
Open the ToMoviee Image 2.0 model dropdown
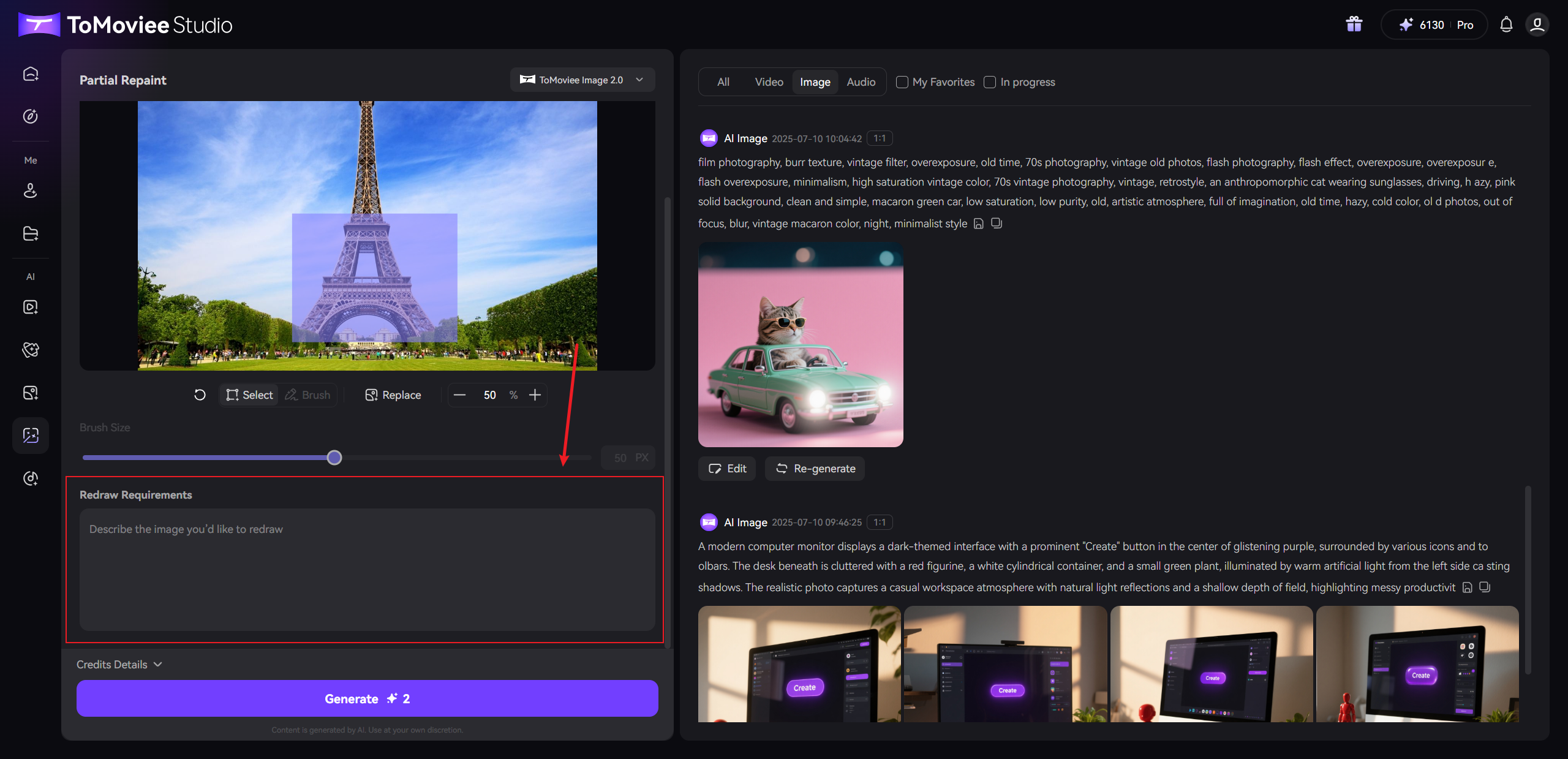(x=582, y=80)
